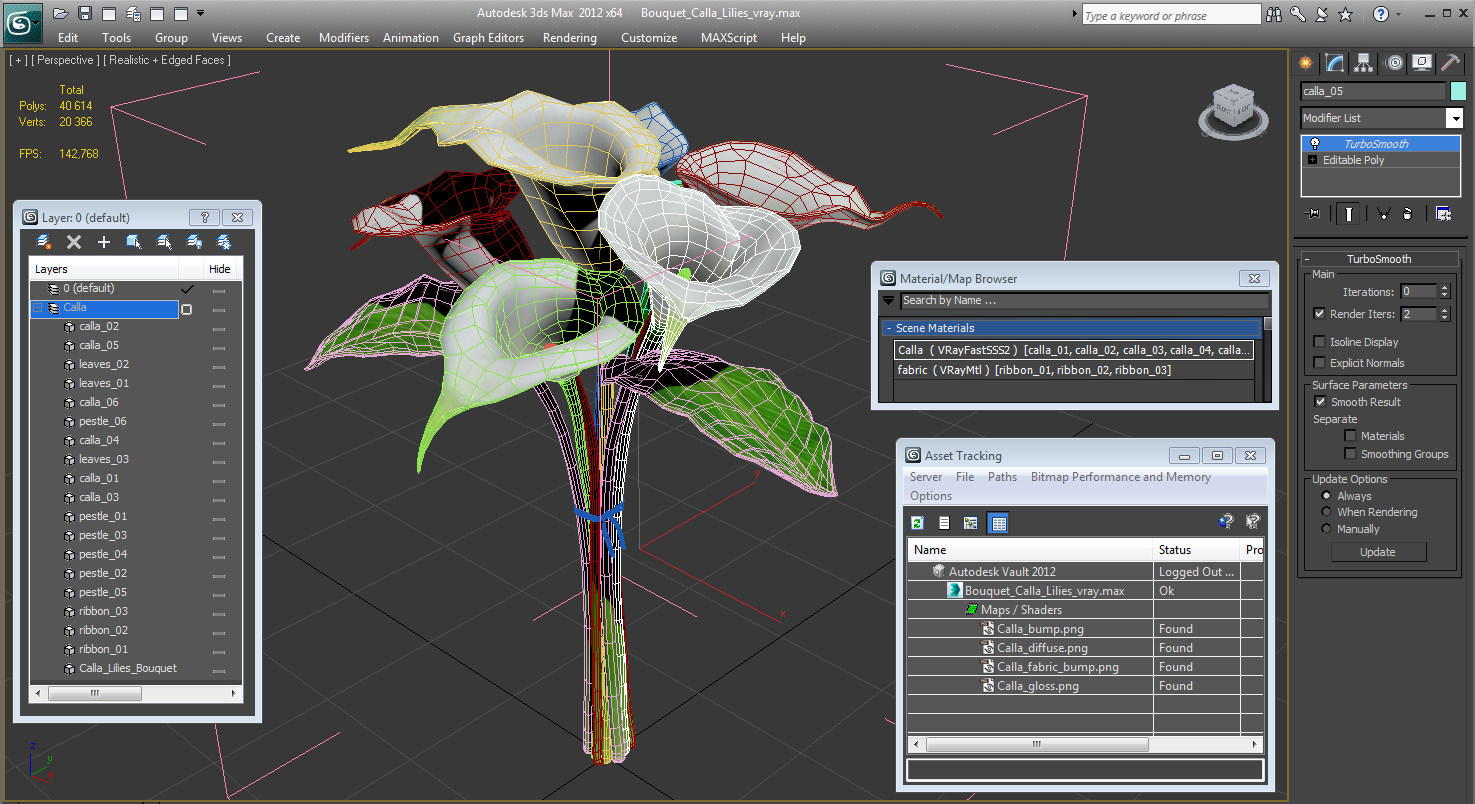Open the 3ds Max application menu button

22,22
